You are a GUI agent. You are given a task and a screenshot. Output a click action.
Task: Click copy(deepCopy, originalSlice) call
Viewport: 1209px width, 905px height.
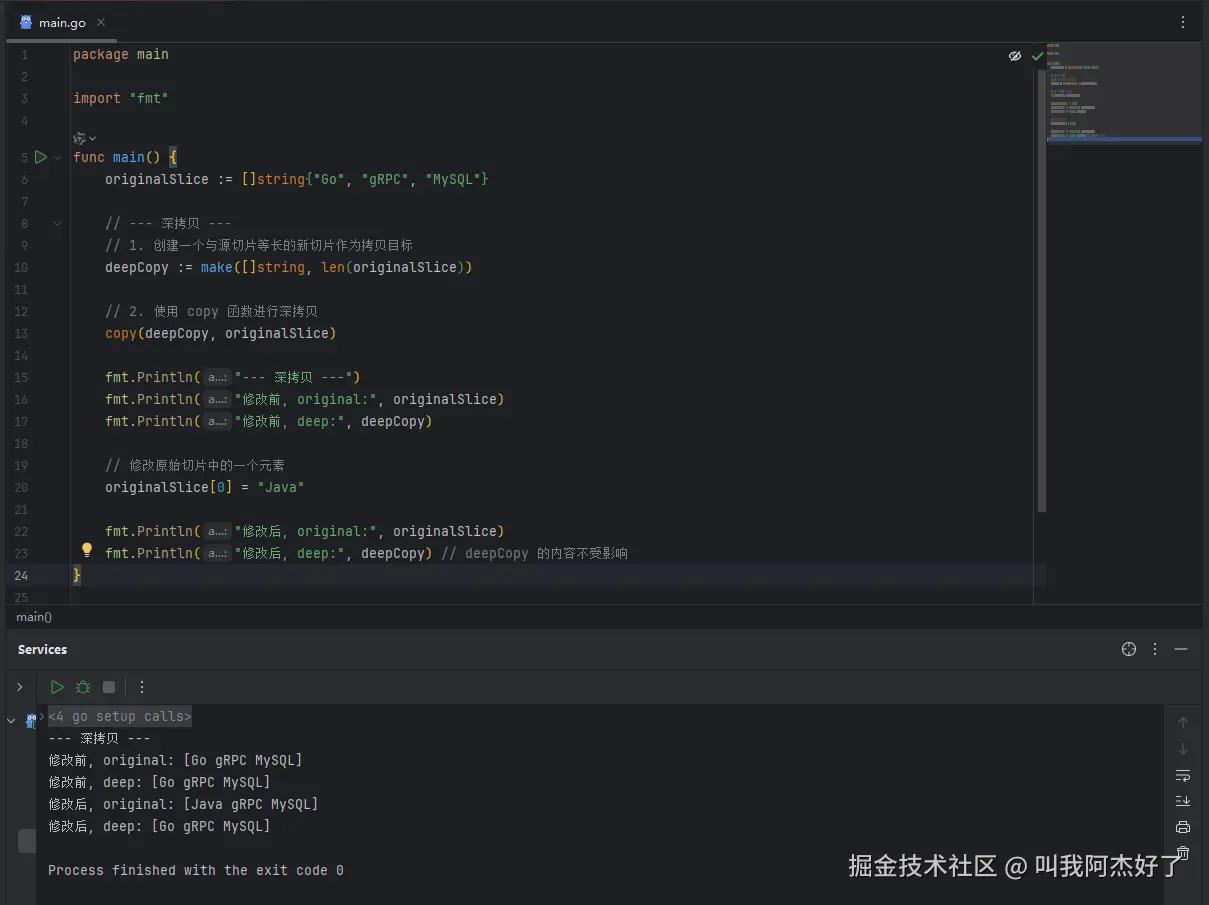[221, 333]
